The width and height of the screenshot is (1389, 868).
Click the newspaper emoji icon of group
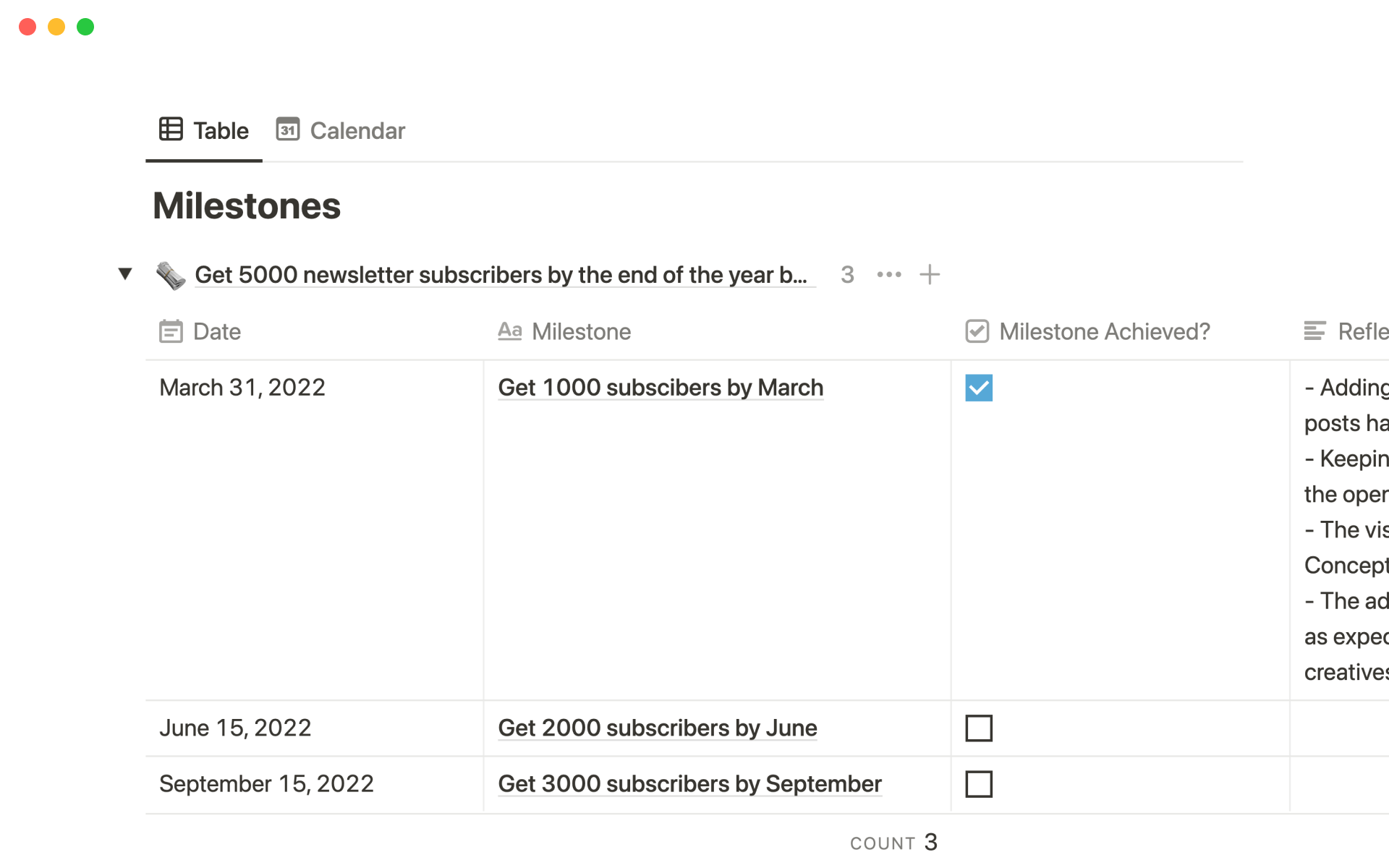point(171,276)
